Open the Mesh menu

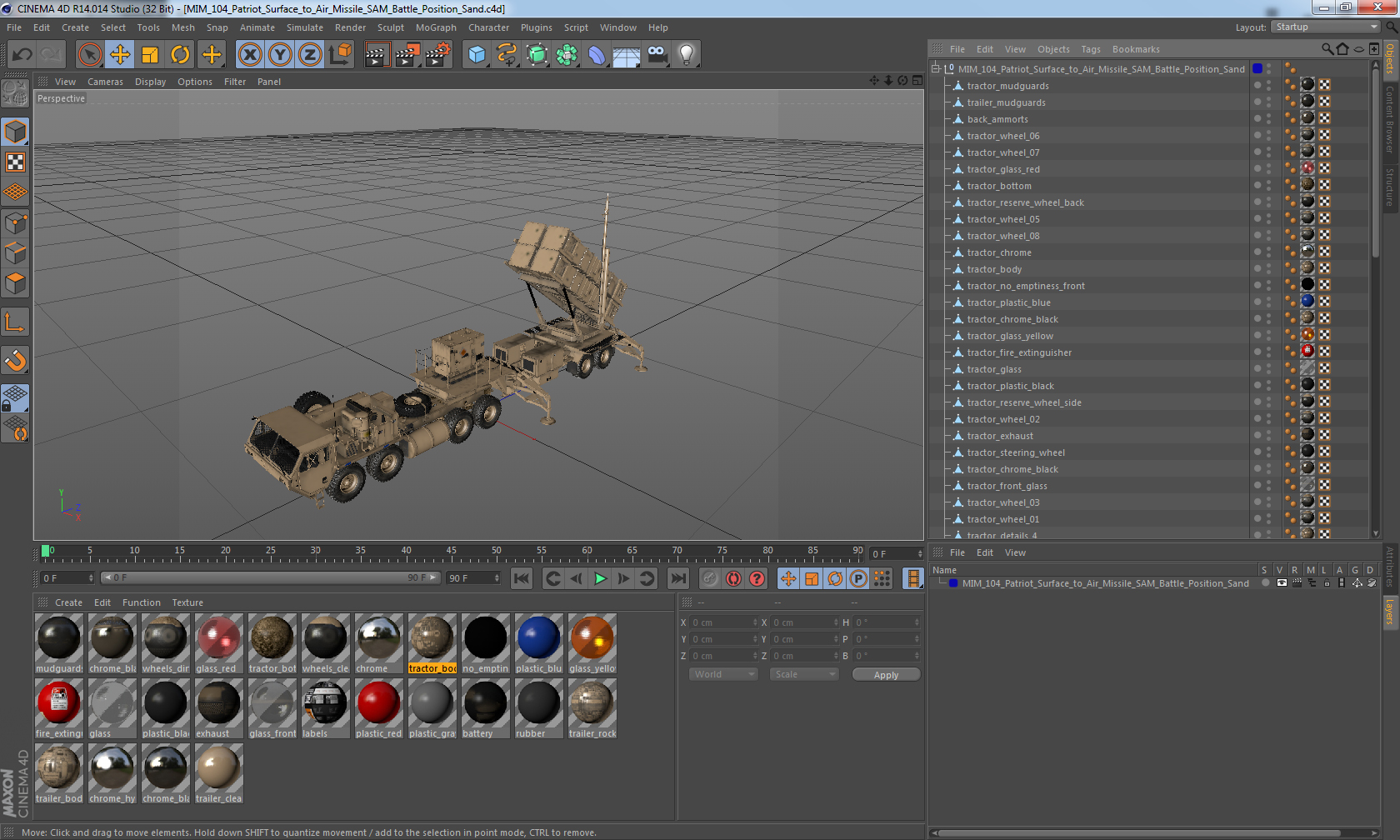pos(183,27)
